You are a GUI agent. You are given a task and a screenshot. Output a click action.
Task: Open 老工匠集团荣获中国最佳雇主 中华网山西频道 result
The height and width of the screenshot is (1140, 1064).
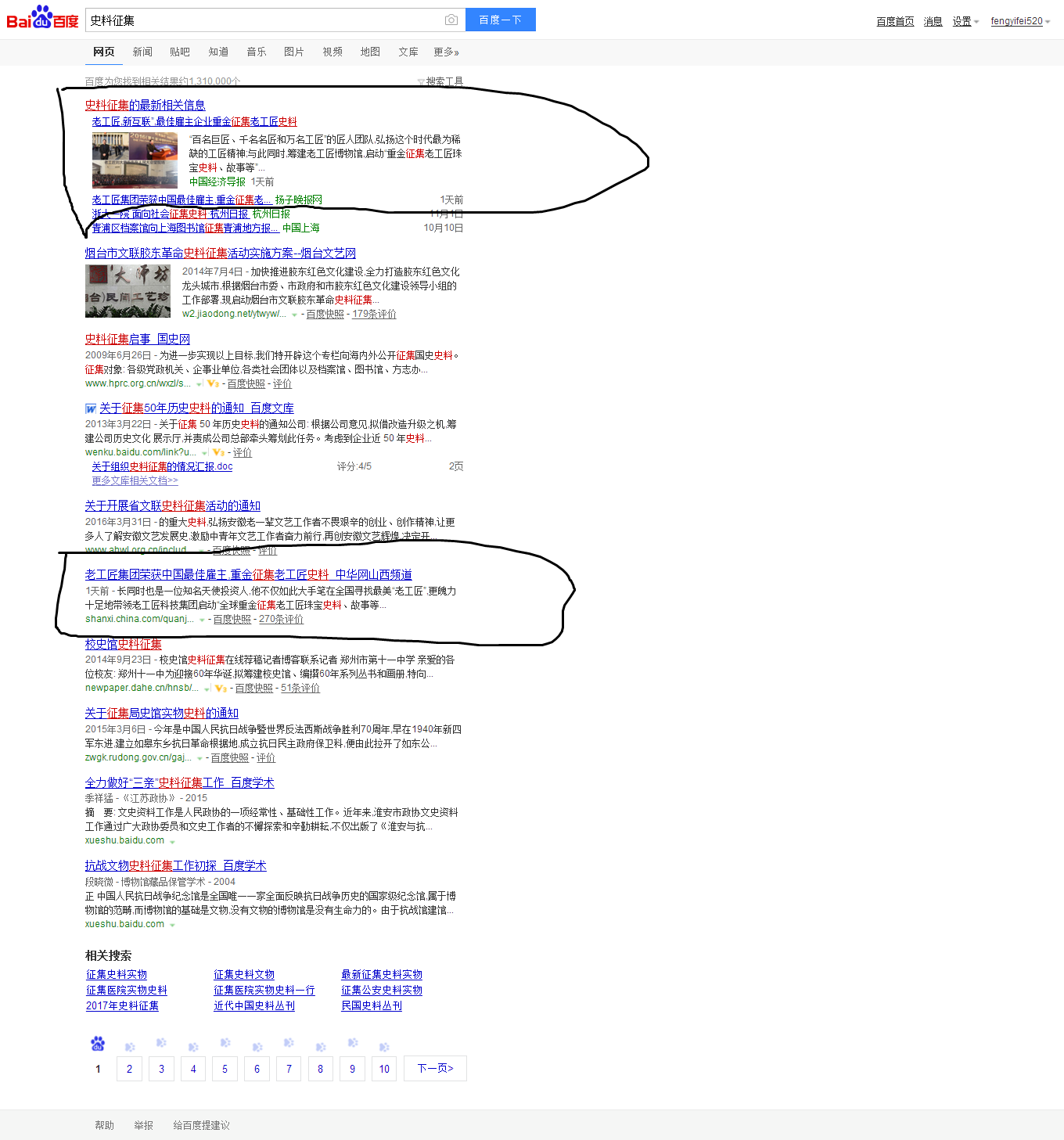pos(249,574)
